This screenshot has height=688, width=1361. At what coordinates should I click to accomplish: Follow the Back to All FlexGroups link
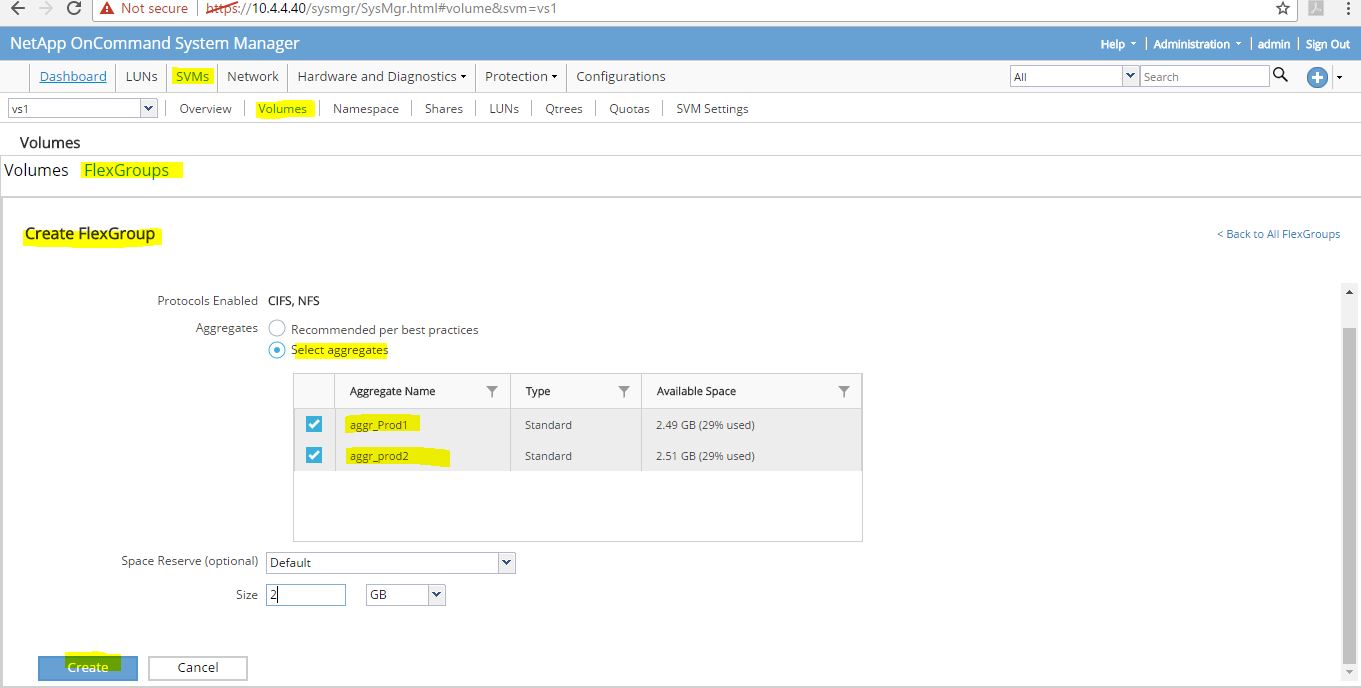1278,233
